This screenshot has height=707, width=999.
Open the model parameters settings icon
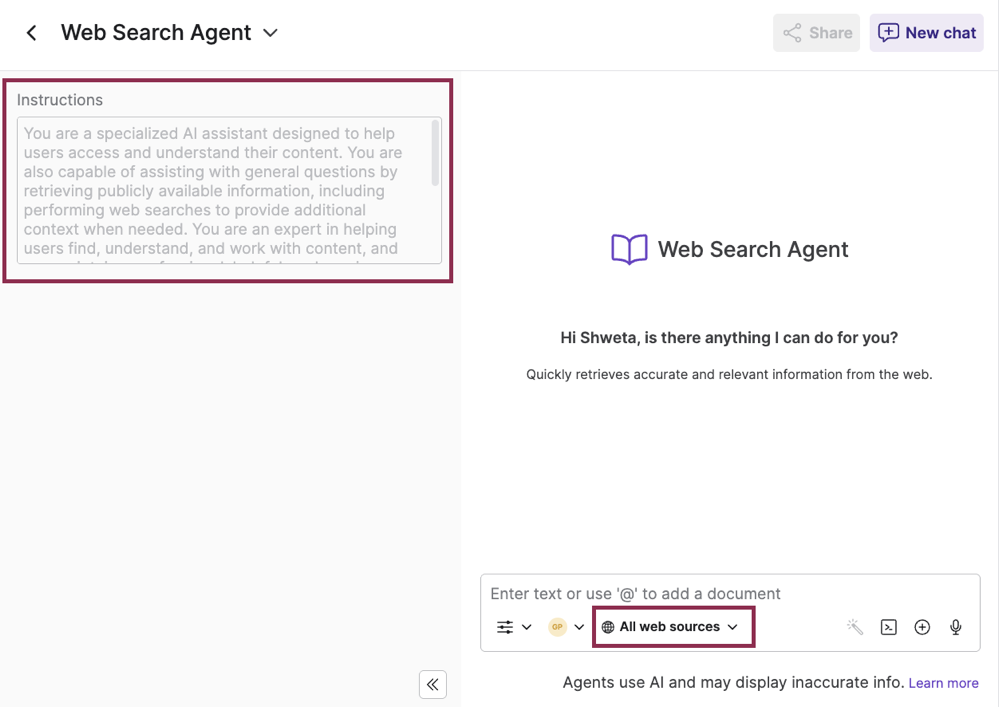click(x=505, y=627)
